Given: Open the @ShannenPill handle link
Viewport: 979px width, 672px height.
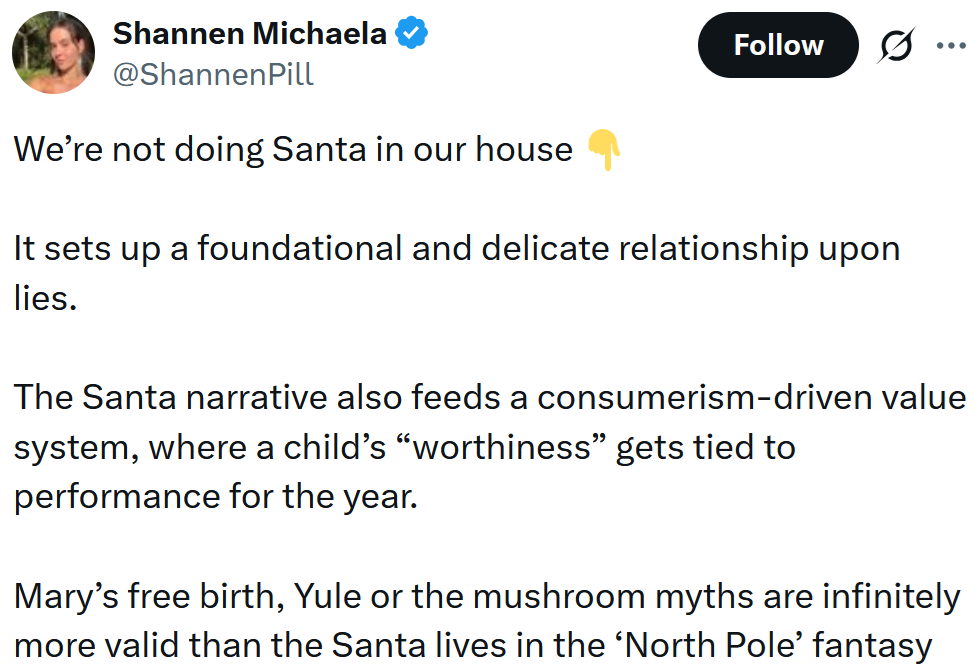Looking at the screenshot, I should [x=213, y=74].
